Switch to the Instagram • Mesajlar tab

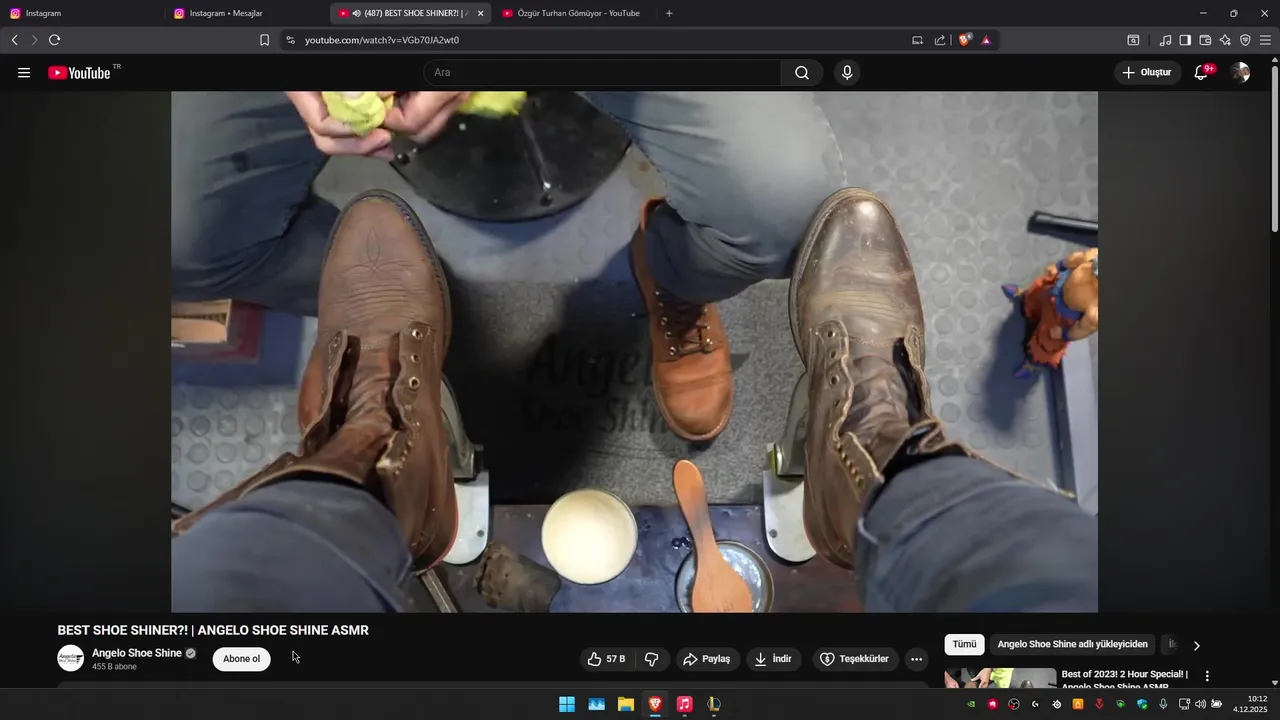click(x=247, y=13)
